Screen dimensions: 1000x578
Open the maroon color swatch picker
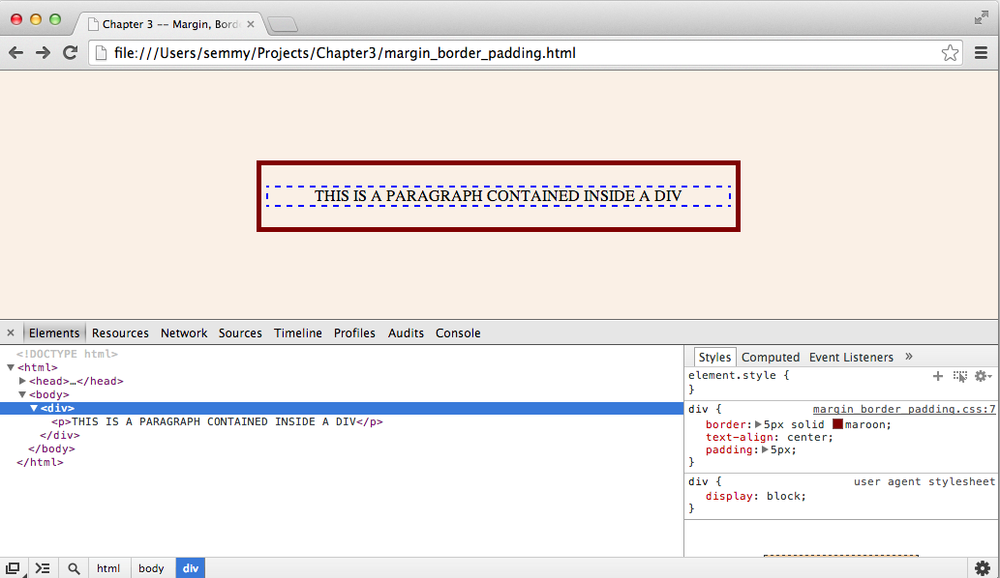pyautogui.click(x=837, y=424)
